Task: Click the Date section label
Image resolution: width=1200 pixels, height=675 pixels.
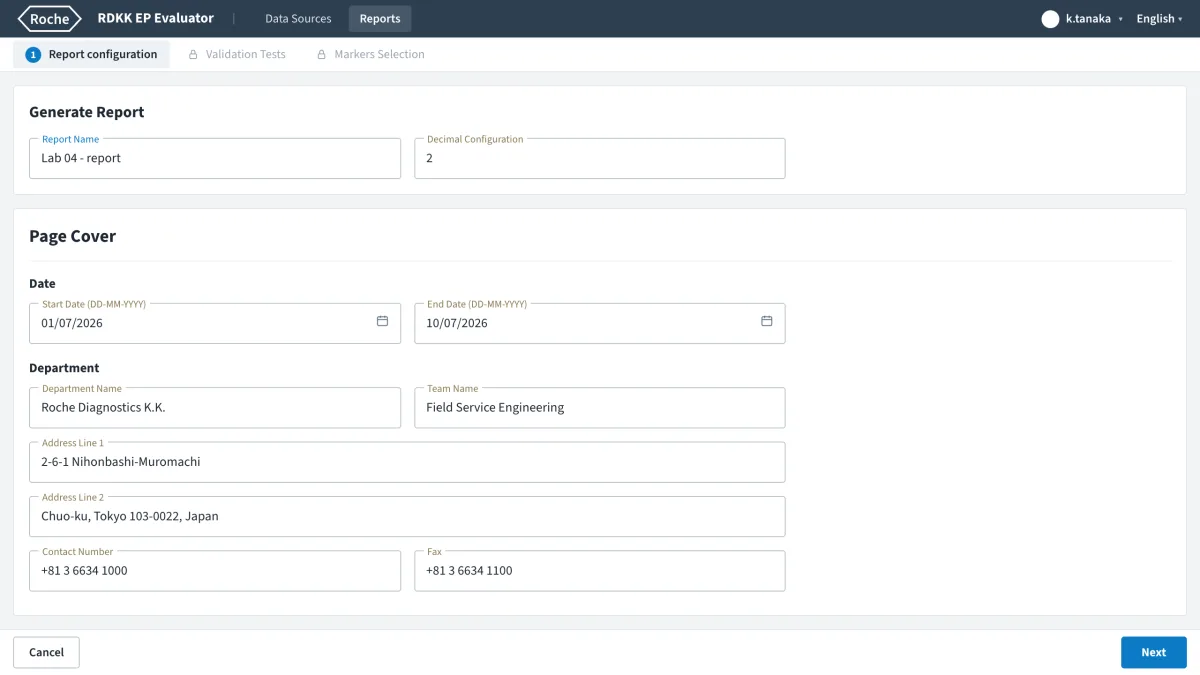Action: pos(43,284)
